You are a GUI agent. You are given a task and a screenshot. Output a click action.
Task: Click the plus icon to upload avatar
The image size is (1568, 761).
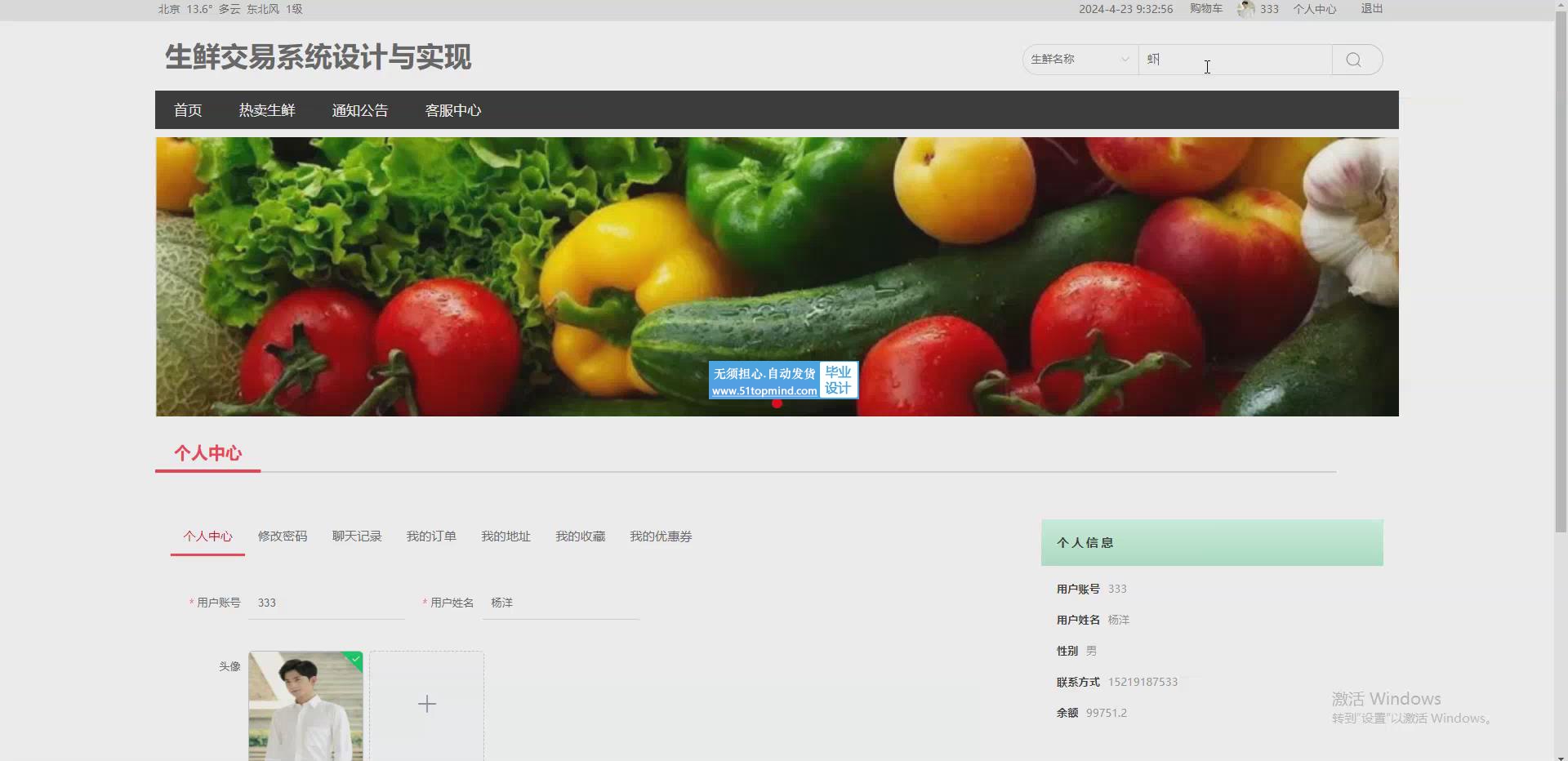pyautogui.click(x=426, y=704)
